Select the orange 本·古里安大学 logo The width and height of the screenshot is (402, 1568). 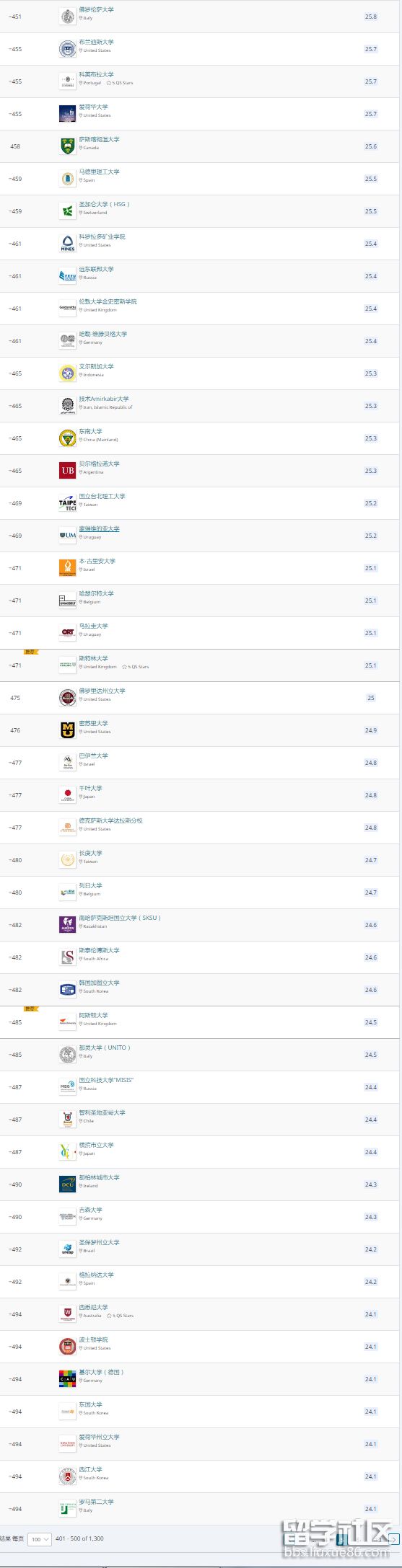point(68,568)
